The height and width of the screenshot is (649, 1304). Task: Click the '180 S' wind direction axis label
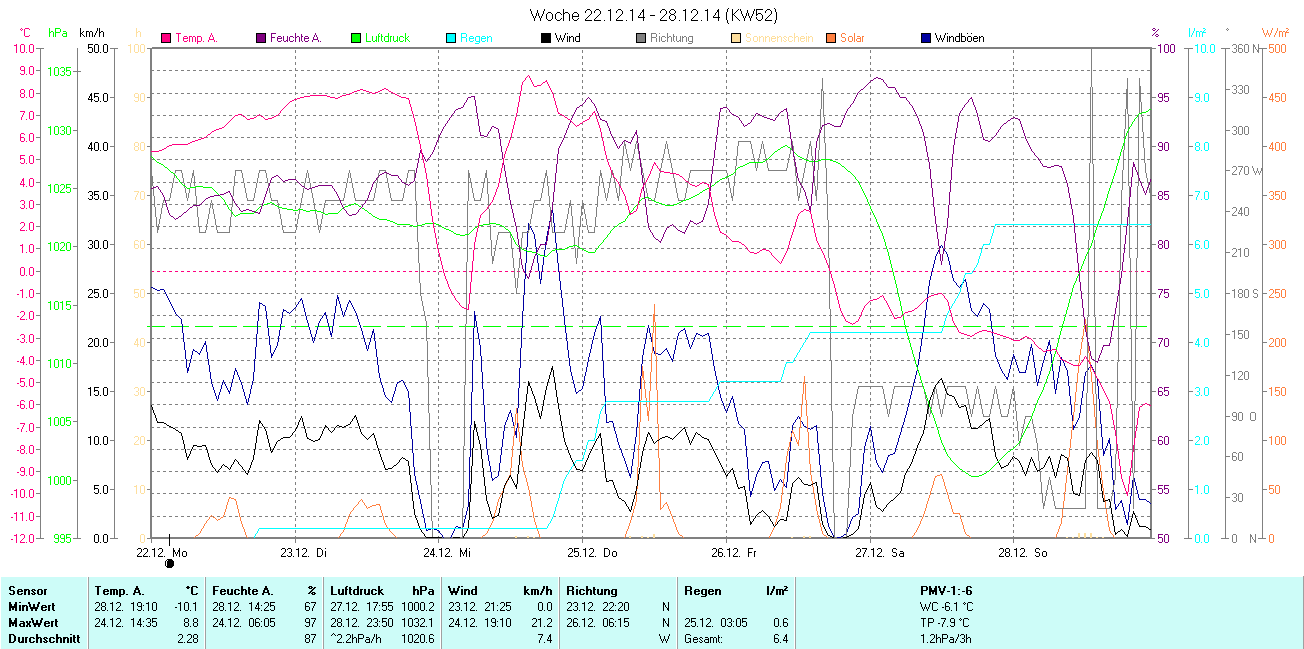(x=1244, y=294)
